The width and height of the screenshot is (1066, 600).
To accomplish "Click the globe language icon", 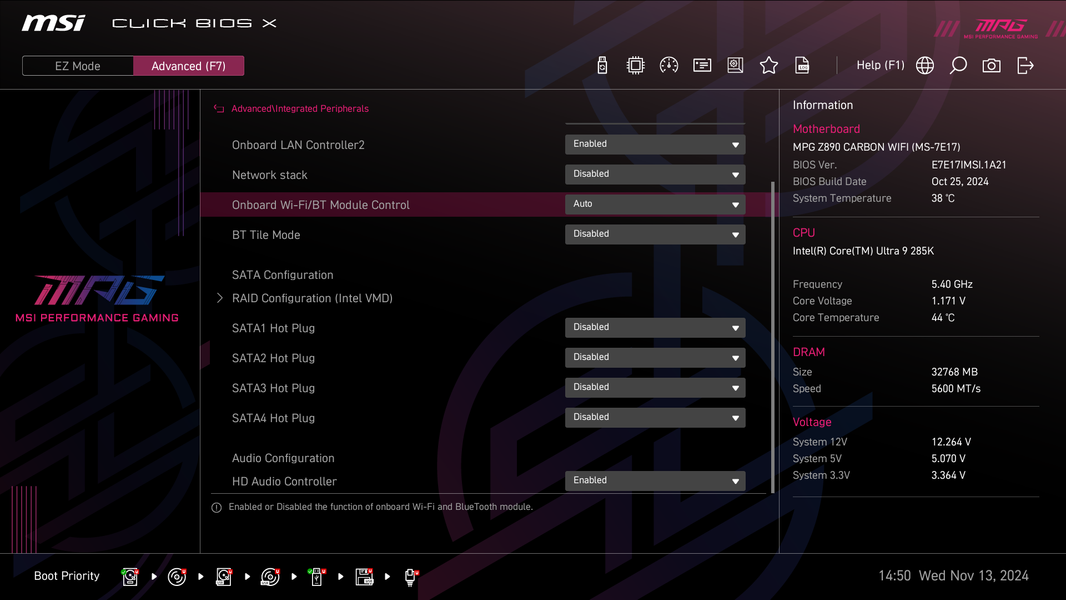I will pyautogui.click(x=925, y=65).
